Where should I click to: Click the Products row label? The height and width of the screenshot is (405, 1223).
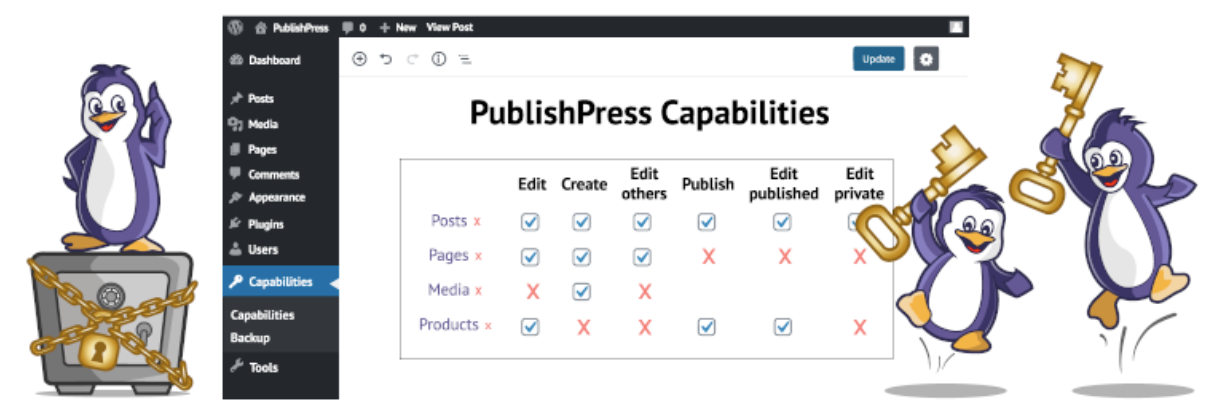(x=449, y=325)
